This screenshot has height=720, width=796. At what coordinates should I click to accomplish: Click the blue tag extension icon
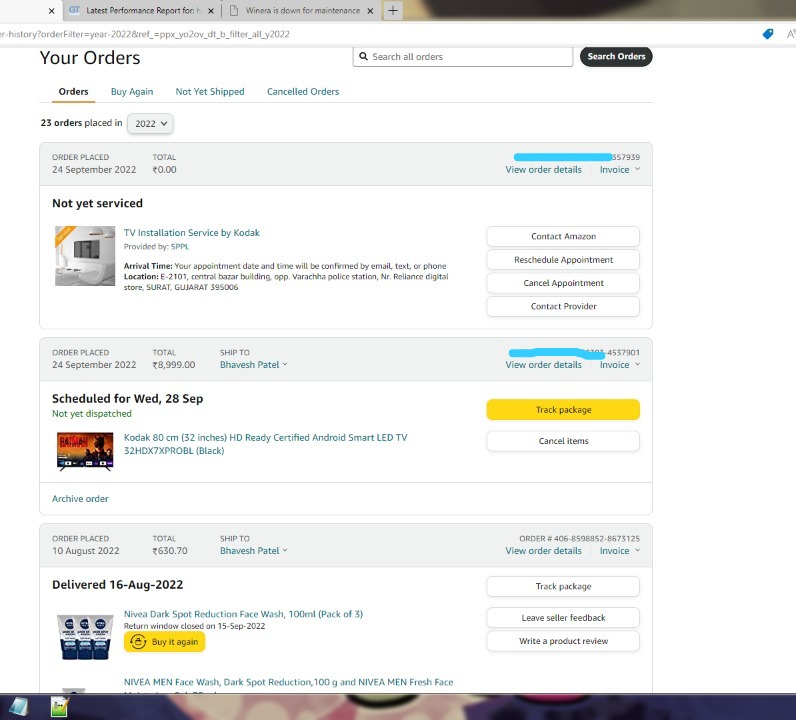(768, 34)
